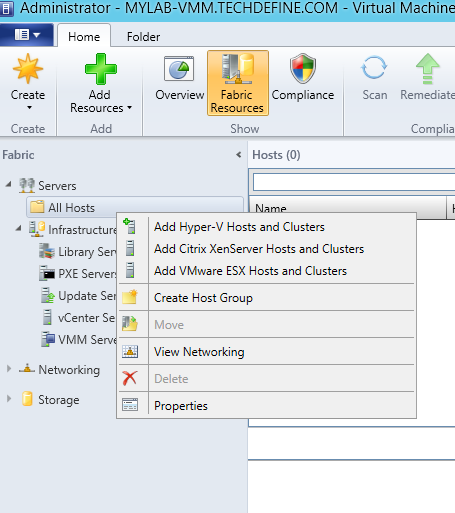Collapse the Fabric navigation pane

pyautogui.click(x=238, y=155)
